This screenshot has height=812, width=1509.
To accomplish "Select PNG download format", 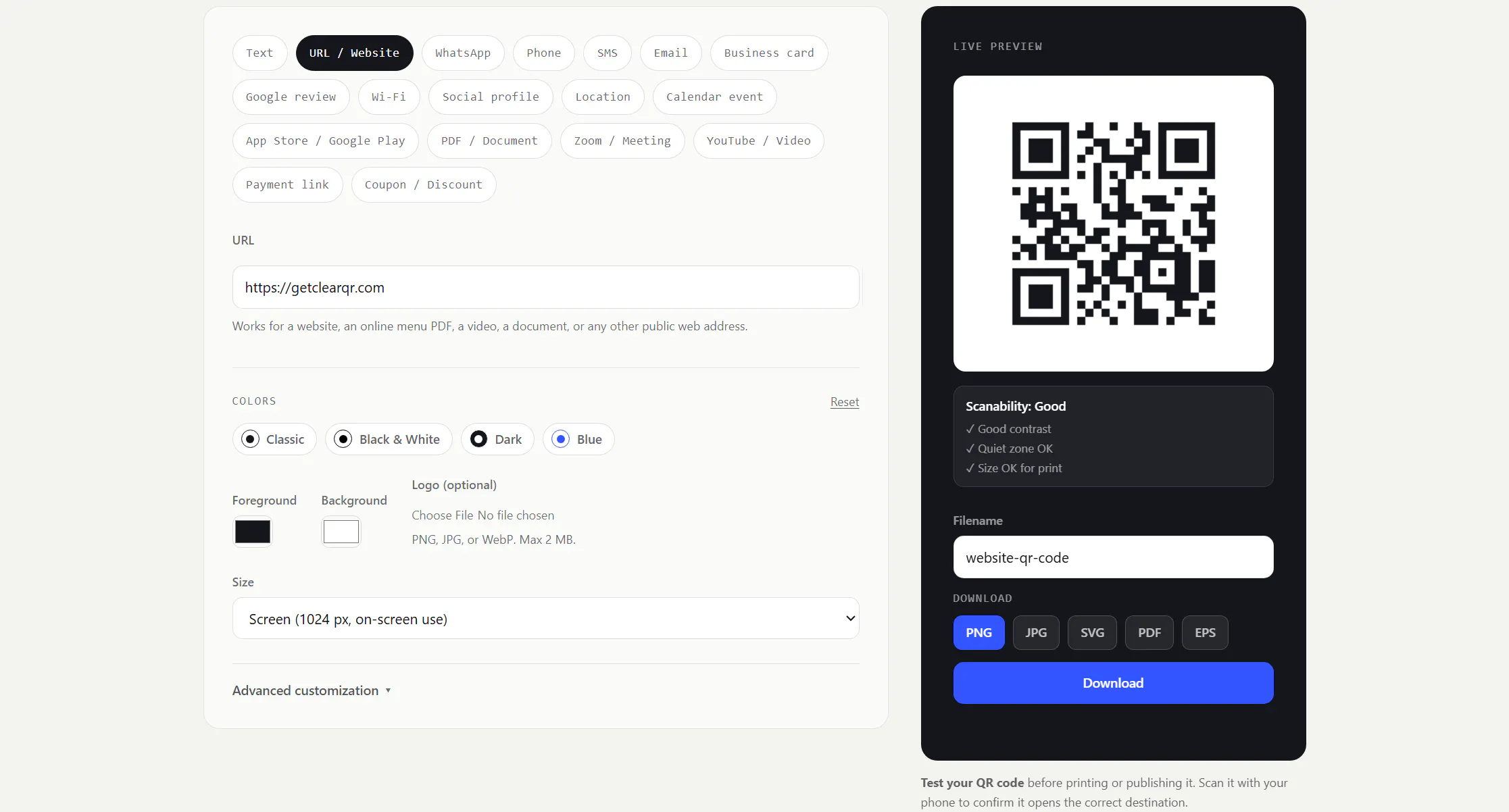I will [x=979, y=633].
